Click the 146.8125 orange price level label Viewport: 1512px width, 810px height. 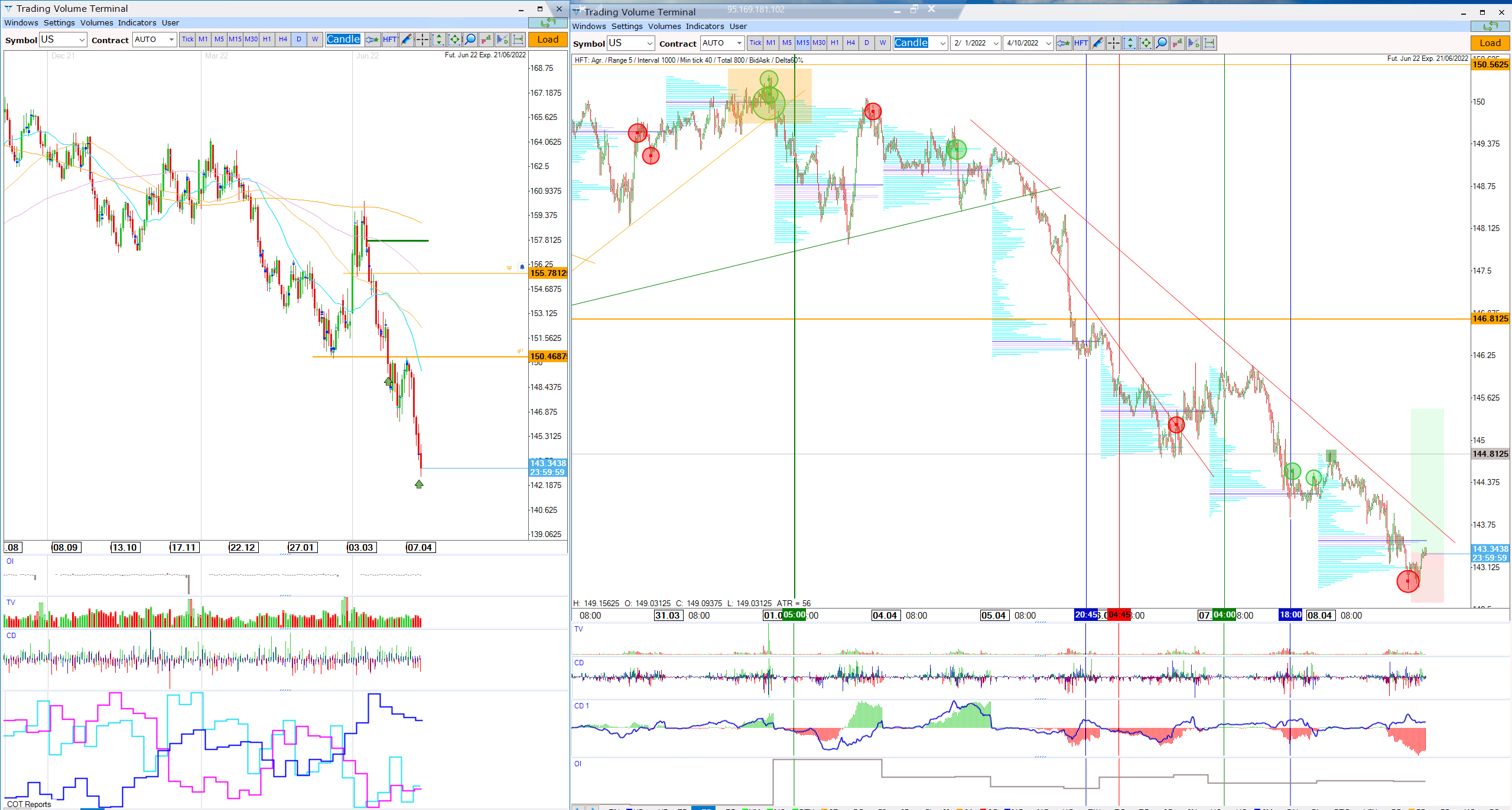click(1490, 318)
